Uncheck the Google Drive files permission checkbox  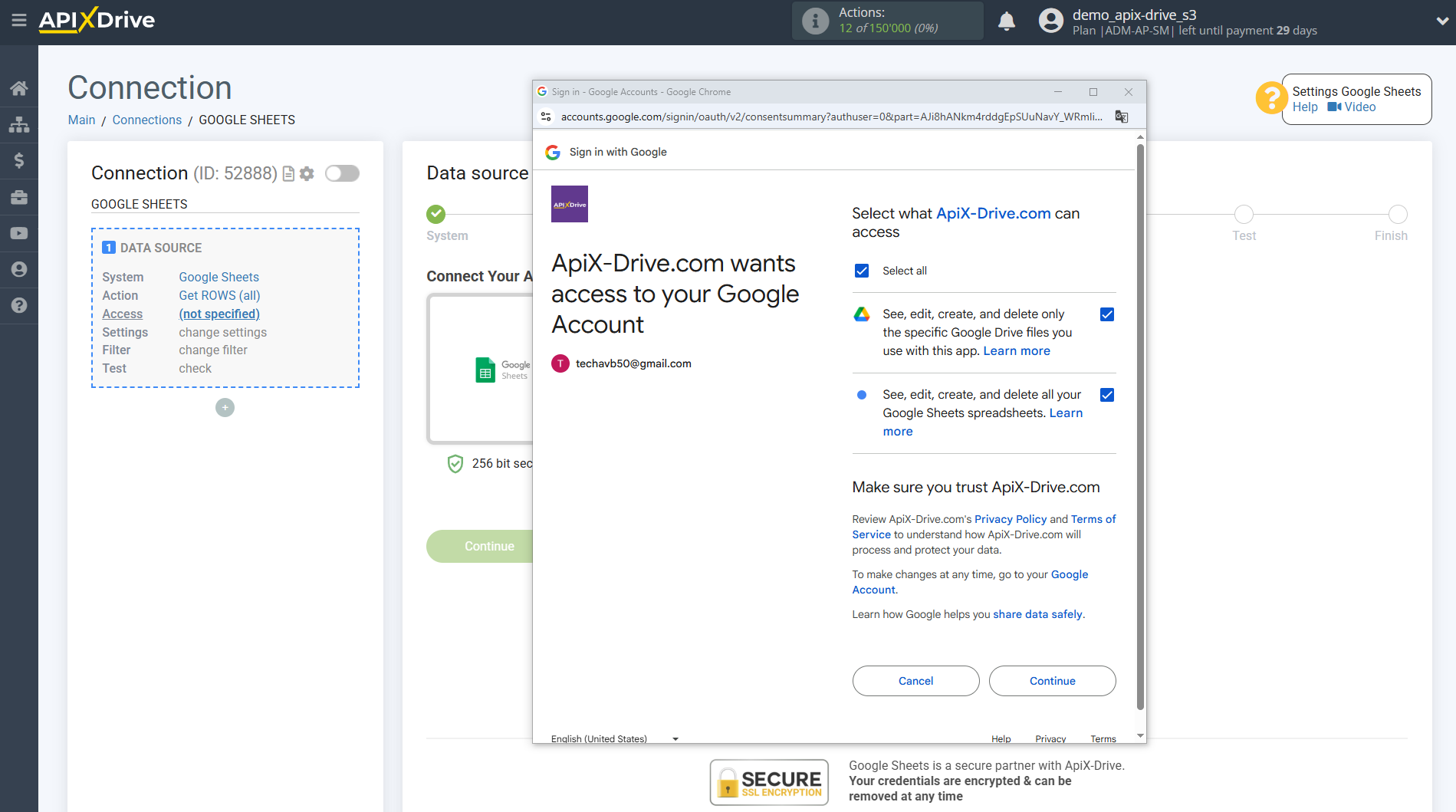[x=1106, y=314]
